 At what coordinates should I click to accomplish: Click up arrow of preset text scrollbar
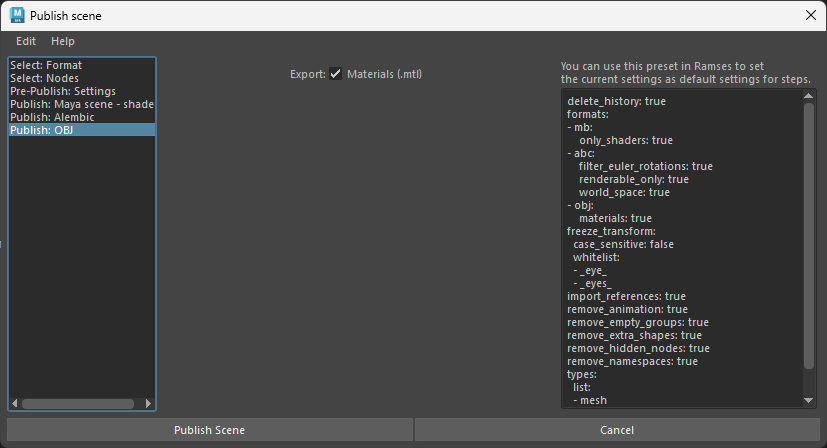(x=809, y=96)
